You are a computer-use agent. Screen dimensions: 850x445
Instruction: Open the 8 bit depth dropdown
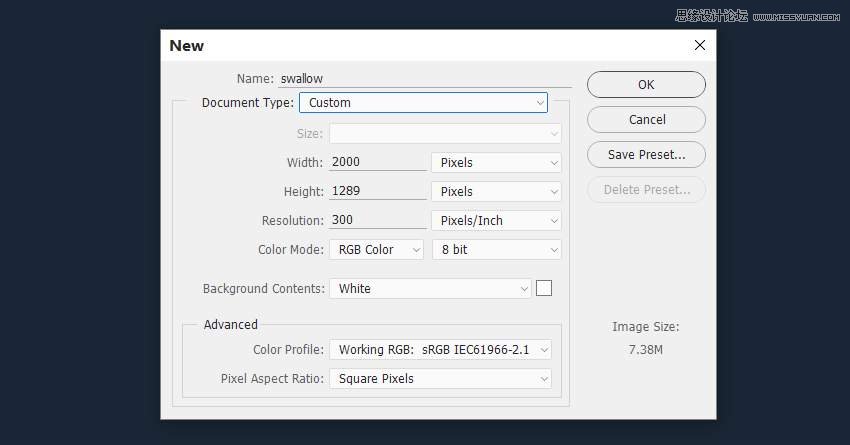[496, 249]
